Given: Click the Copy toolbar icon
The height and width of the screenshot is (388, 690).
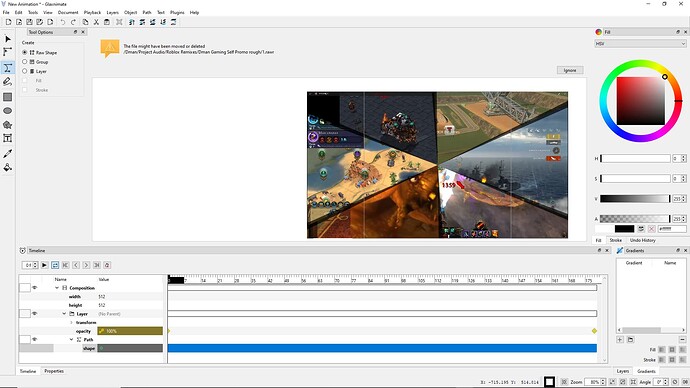Looking at the screenshot, I should [x=85, y=22].
